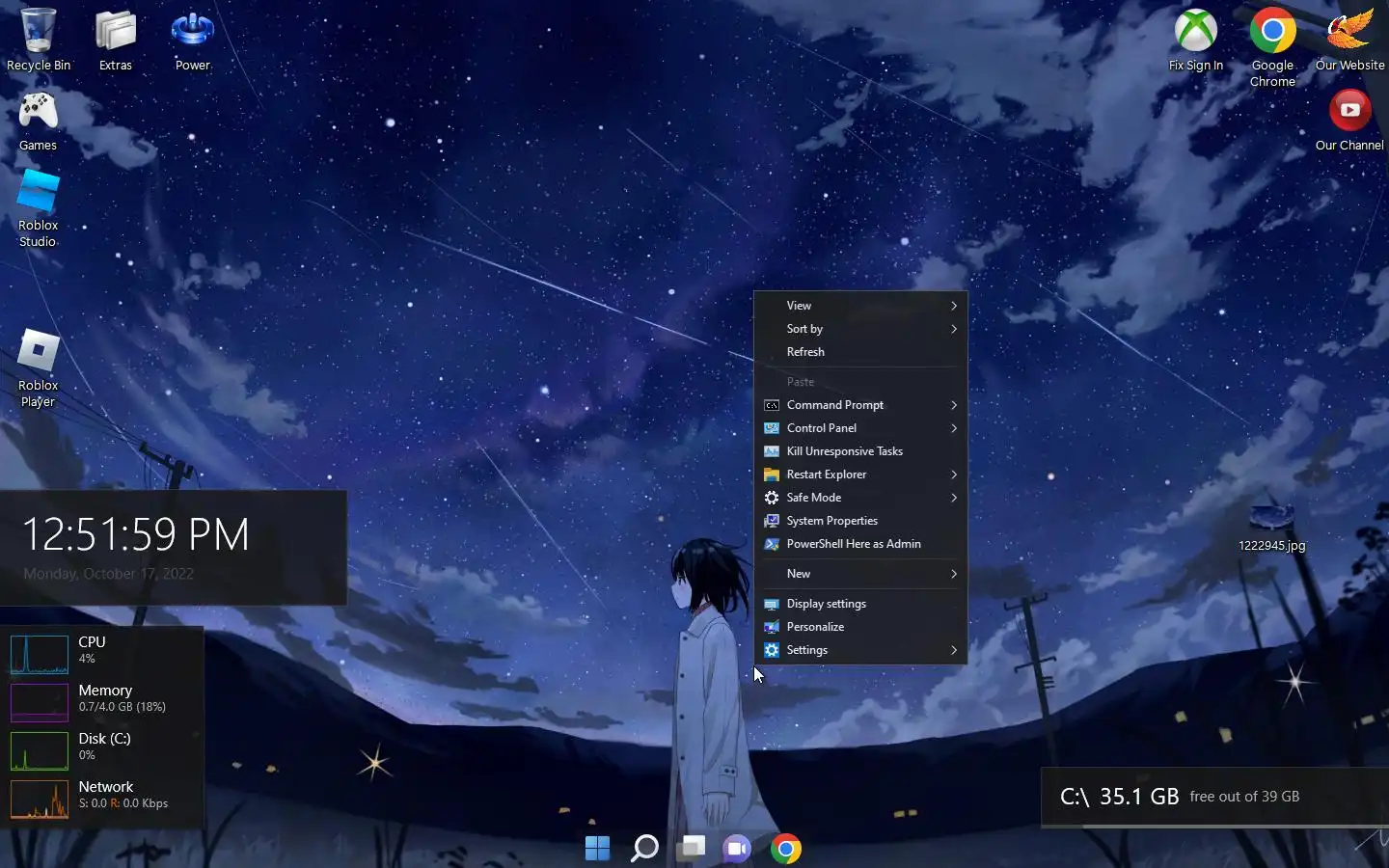Choose View in the context menu
Image resolution: width=1389 pixels, height=868 pixels.
click(860, 306)
